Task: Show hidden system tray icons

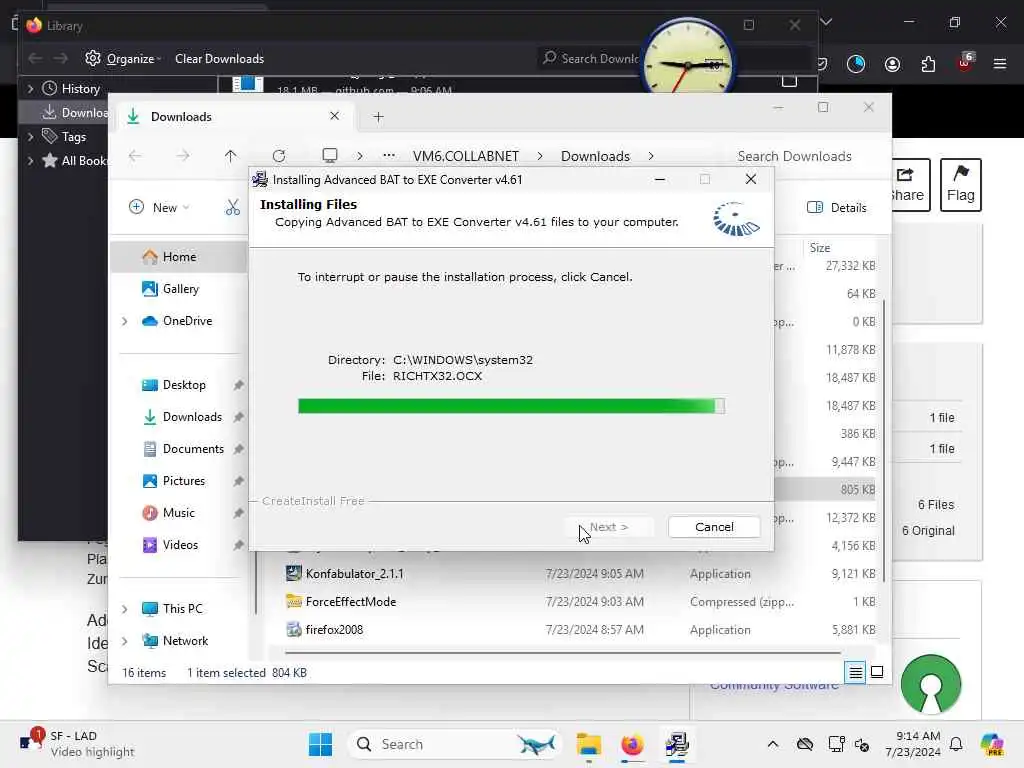Action: tap(773, 744)
